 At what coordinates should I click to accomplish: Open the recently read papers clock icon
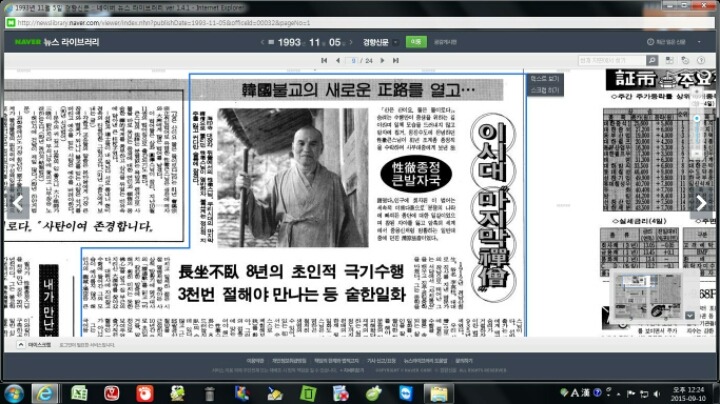pyautogui.click(x=650, y=42)
